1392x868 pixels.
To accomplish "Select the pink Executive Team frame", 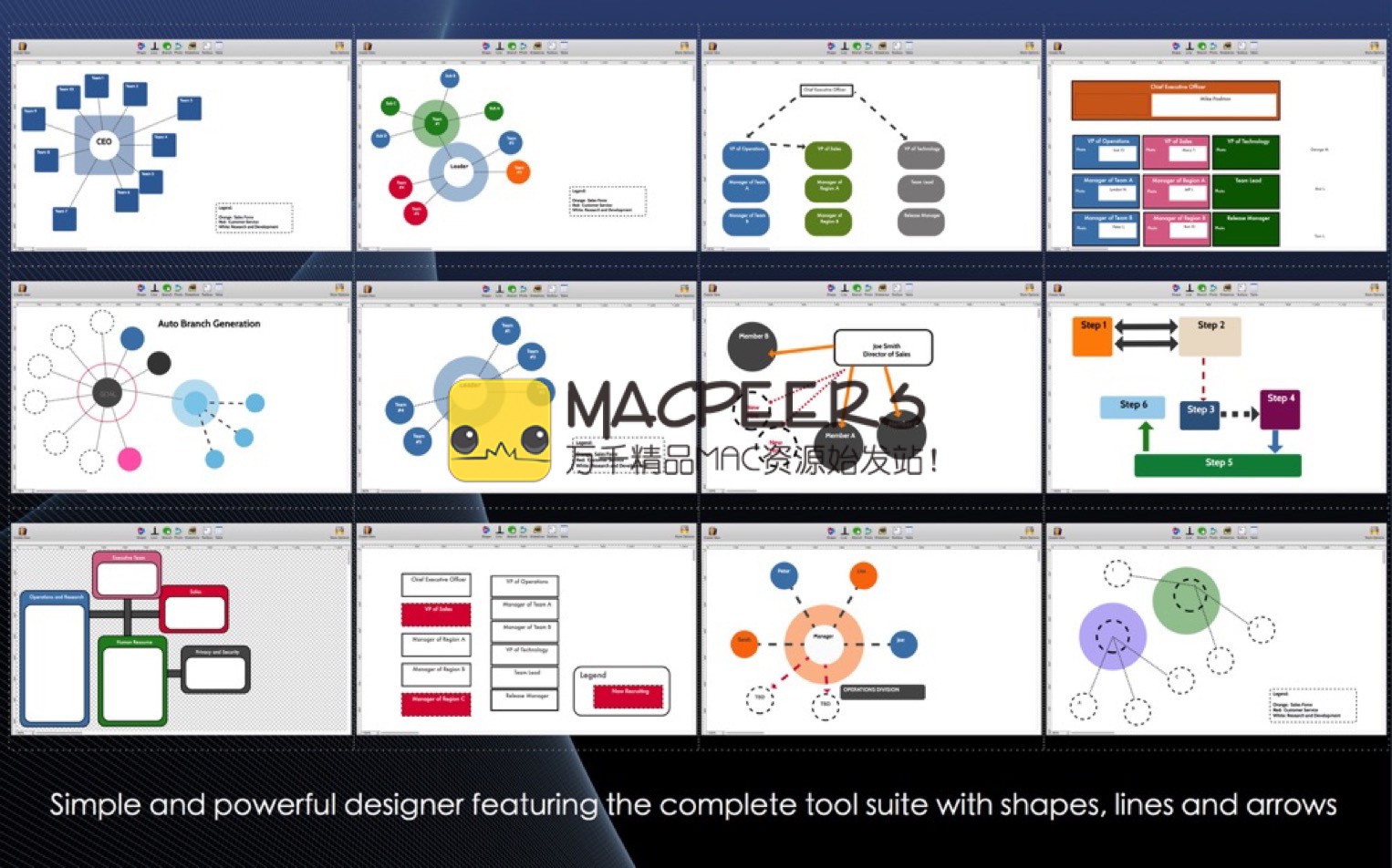I will click(x=127, y=574).
